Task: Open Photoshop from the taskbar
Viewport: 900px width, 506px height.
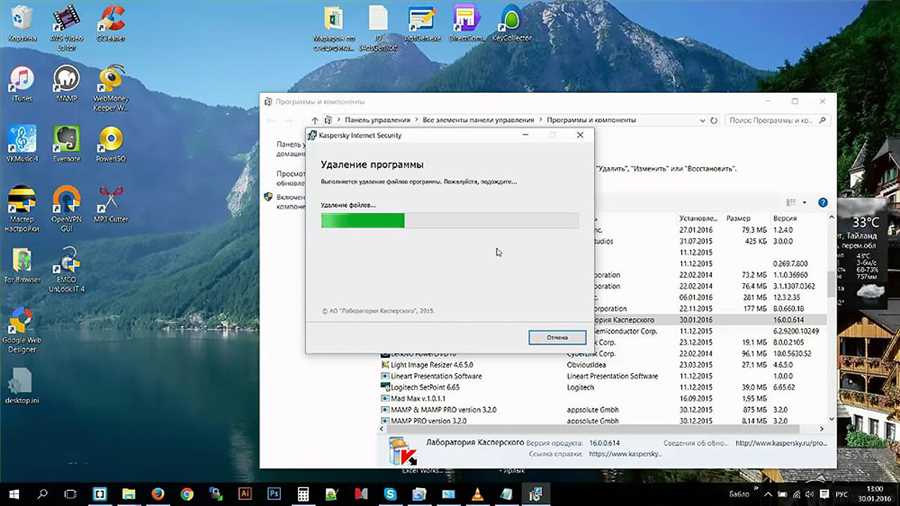Action: pyautogui.click(x=274, y=494)
